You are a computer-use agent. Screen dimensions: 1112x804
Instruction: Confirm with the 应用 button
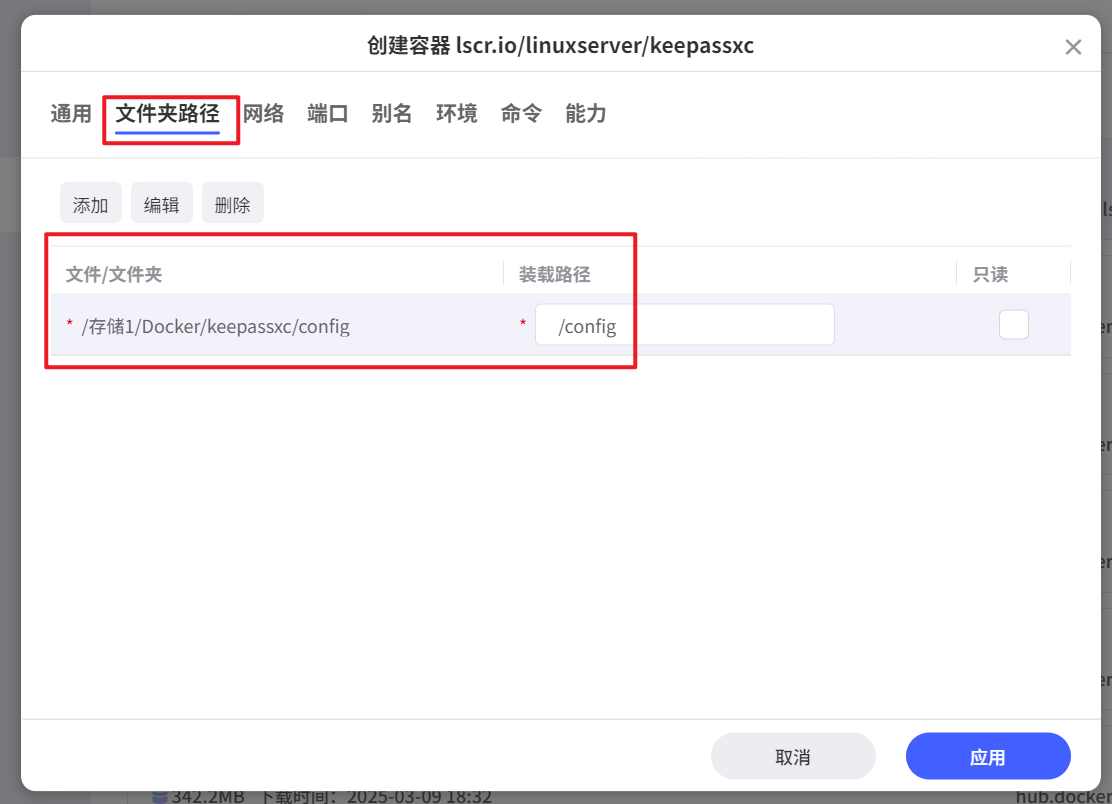(988, 756)
